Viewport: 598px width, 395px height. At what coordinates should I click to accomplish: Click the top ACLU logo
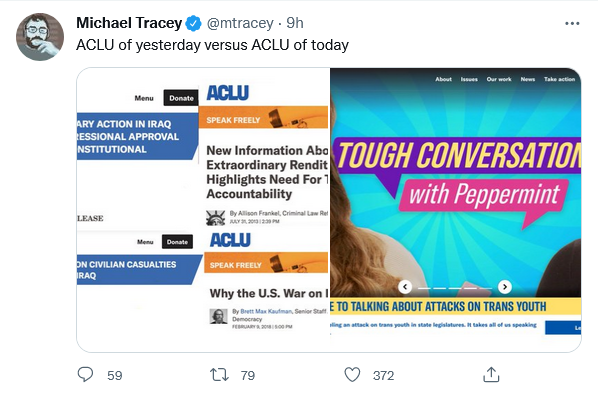[x=228, y=93]
